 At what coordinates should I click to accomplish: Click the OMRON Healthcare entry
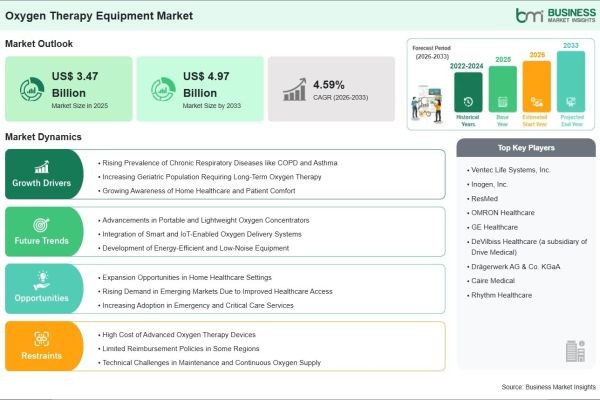pyautogui.click(x=501, y=213)
